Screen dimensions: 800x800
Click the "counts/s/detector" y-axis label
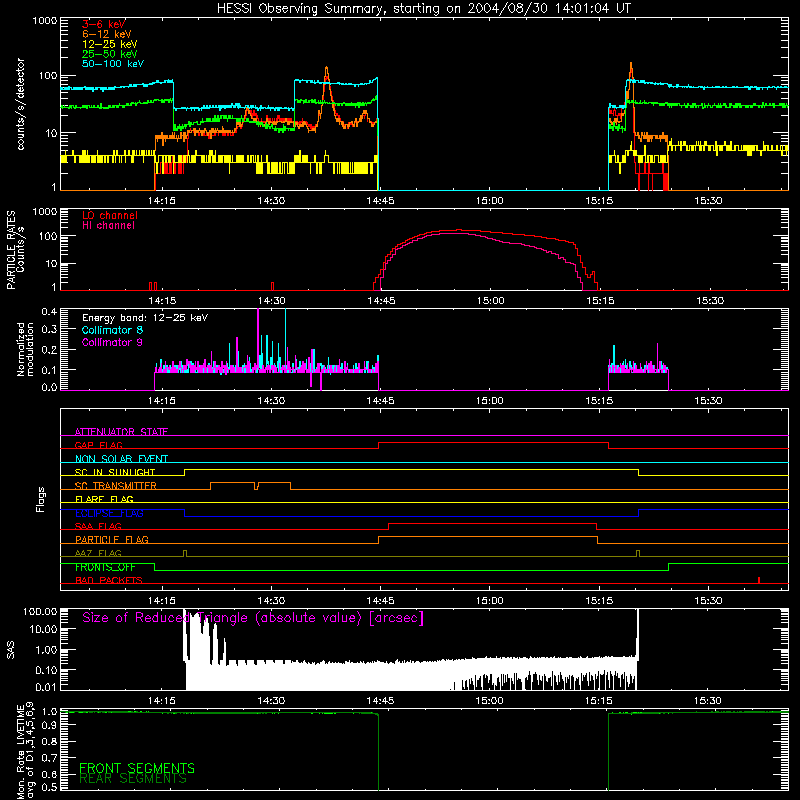point(21,104)
